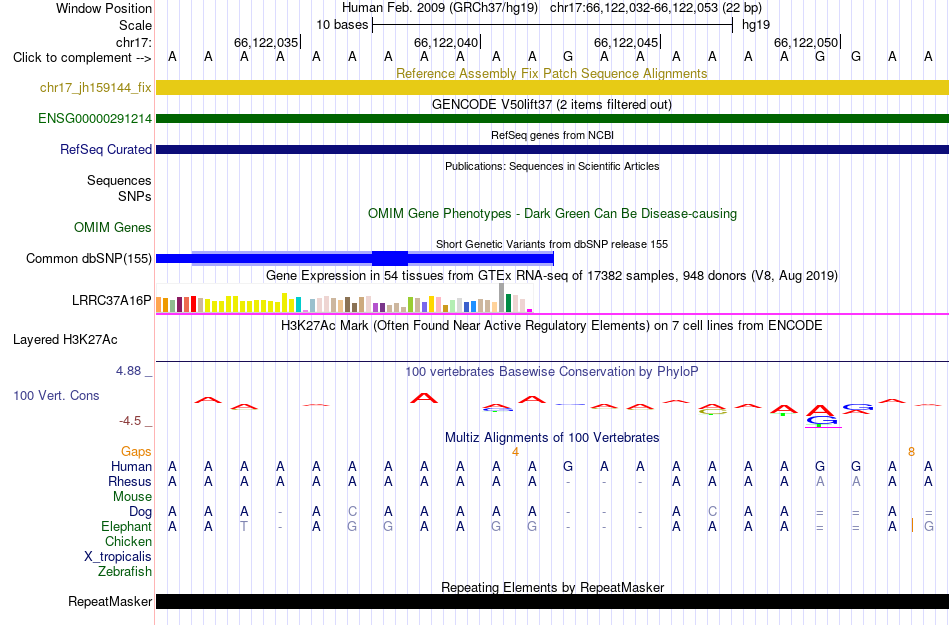Image resolution: width=950 pixels, height=625 pixels.
Task: Open Short Genetic Variants from dbSNP title
Action: tap(552, 244)
